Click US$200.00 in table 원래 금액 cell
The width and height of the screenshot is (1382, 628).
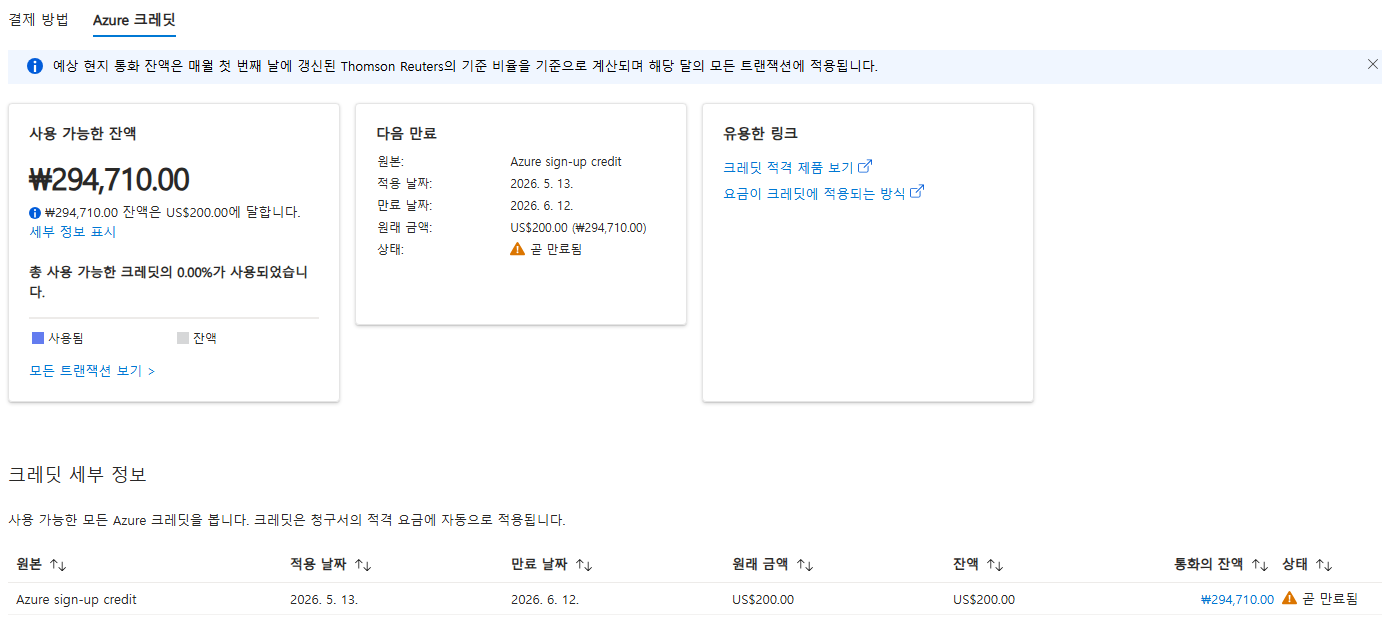763,600
